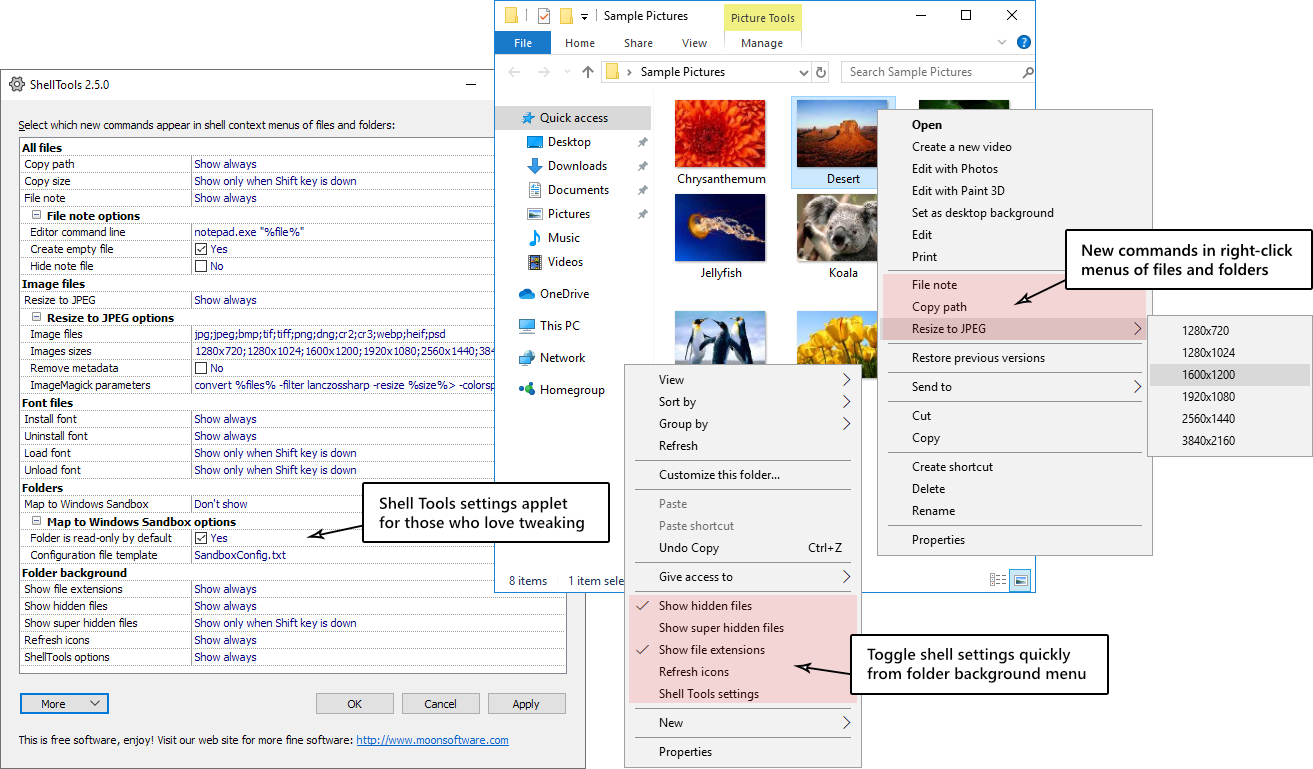Open the Homegroup icon in sidebar
Viewport: 1313px width, 769px height.
[527, 390]
